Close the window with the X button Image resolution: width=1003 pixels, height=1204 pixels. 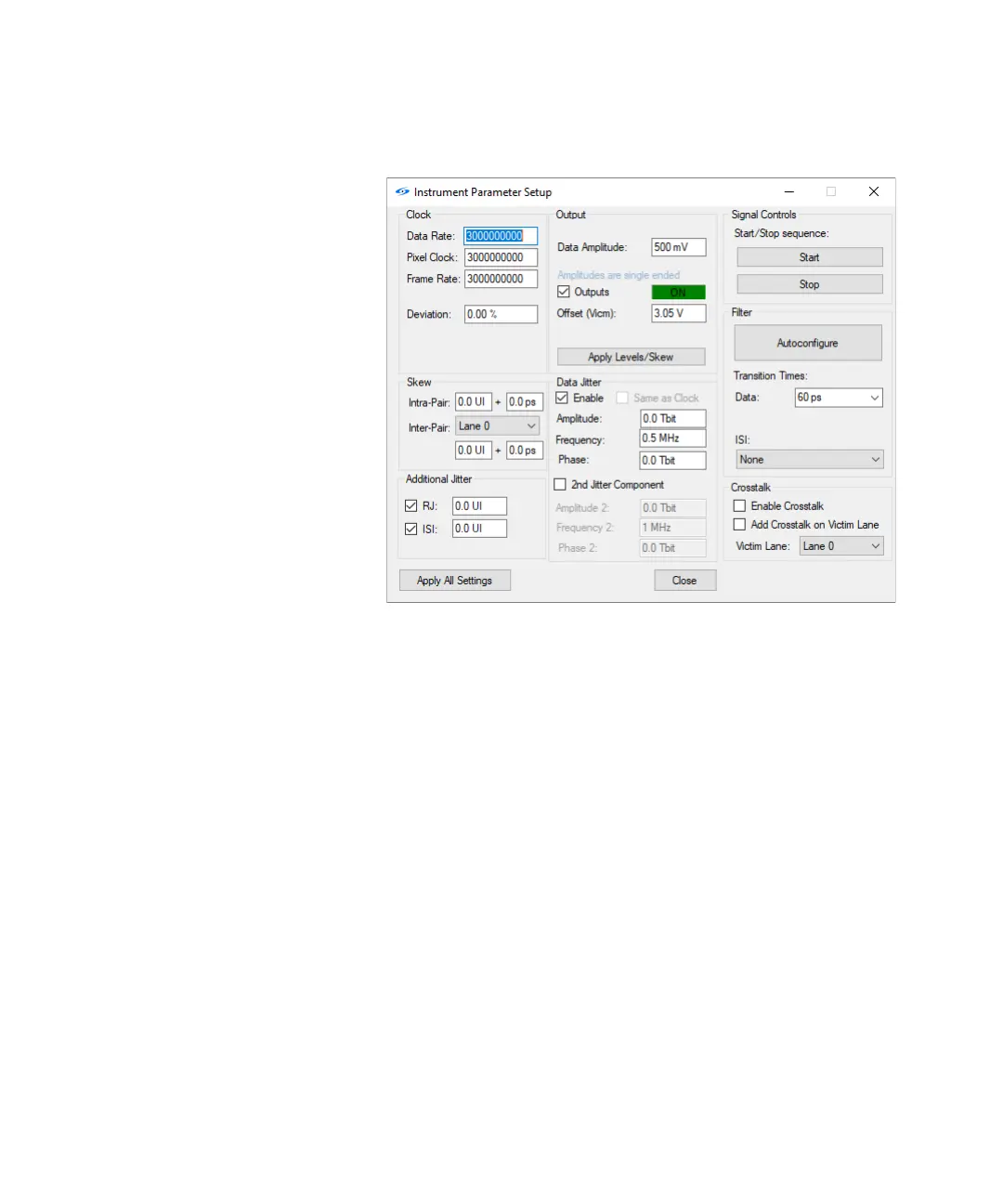click(874, 191)
